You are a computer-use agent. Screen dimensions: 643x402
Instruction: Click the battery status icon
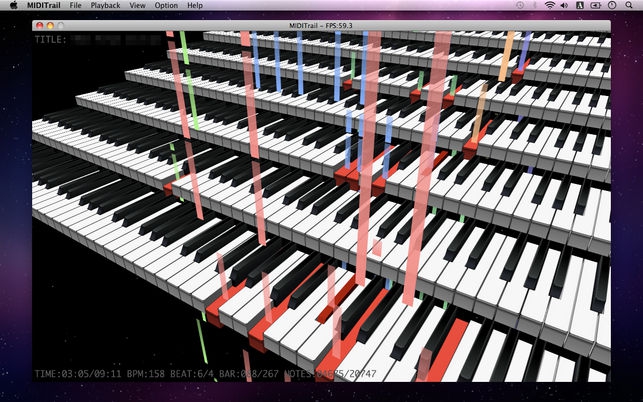[x=595, y=5]
